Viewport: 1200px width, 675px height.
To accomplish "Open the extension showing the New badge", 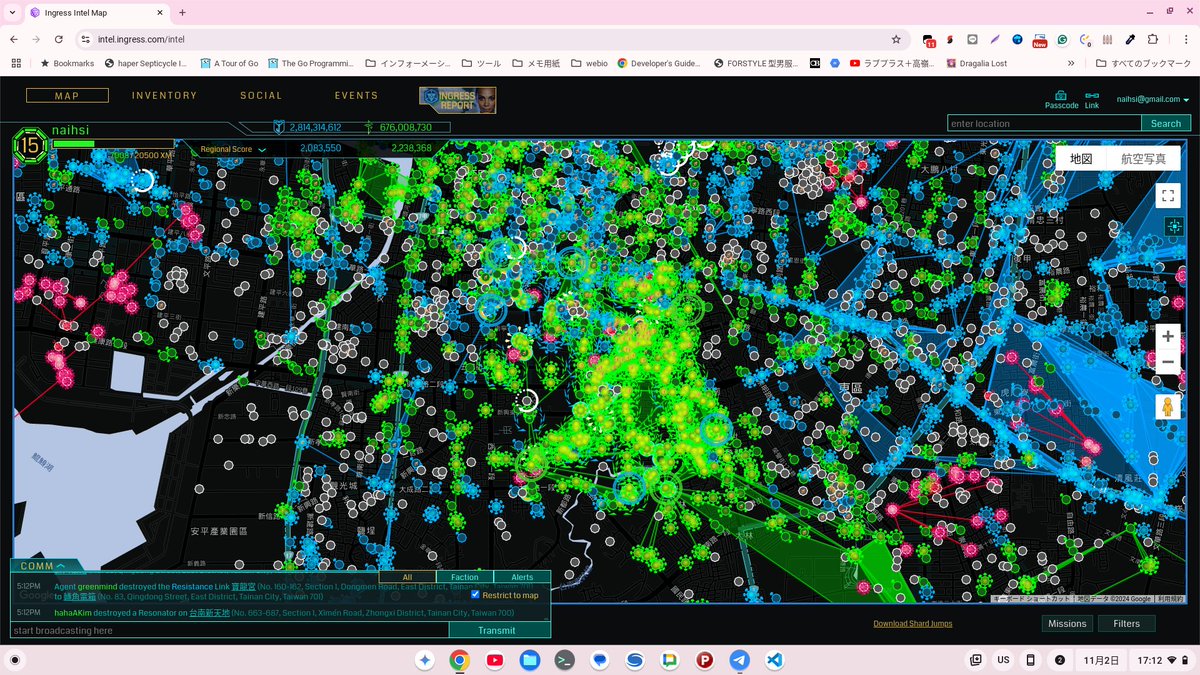I will (1040, 40).
